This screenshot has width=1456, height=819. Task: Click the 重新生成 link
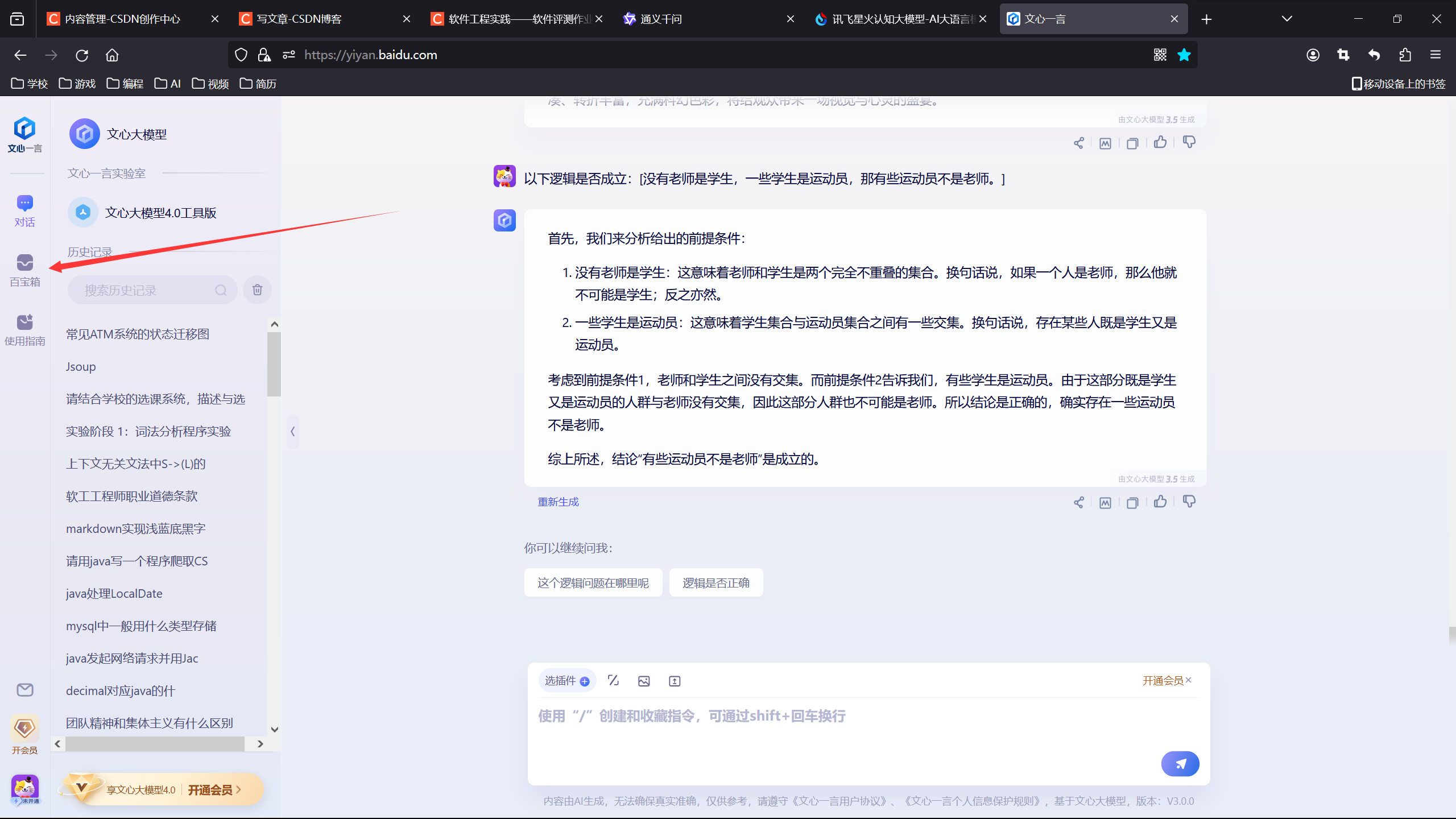coord(558,502)
